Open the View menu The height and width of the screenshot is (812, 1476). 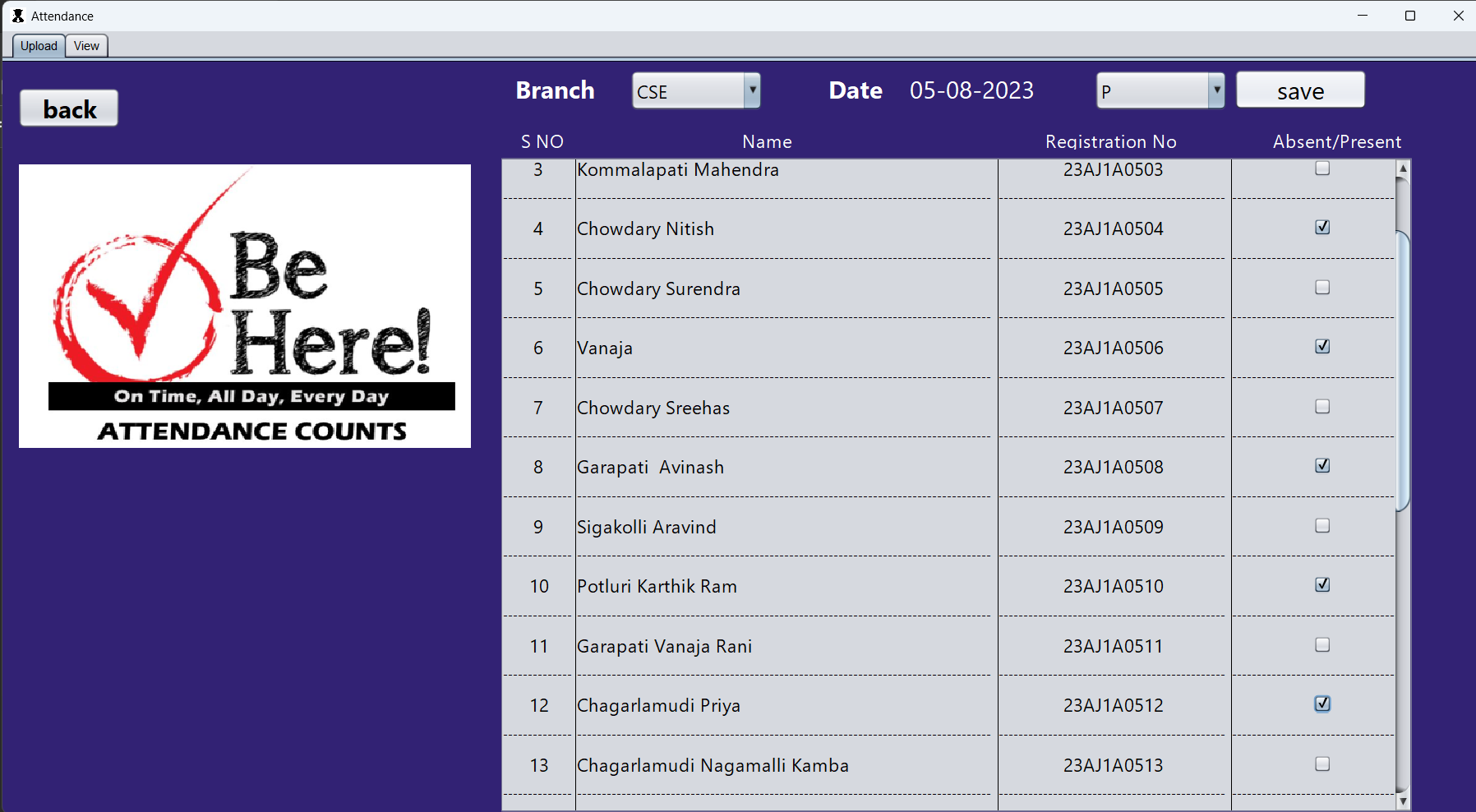pyautogui.click(x=86, y=46)
